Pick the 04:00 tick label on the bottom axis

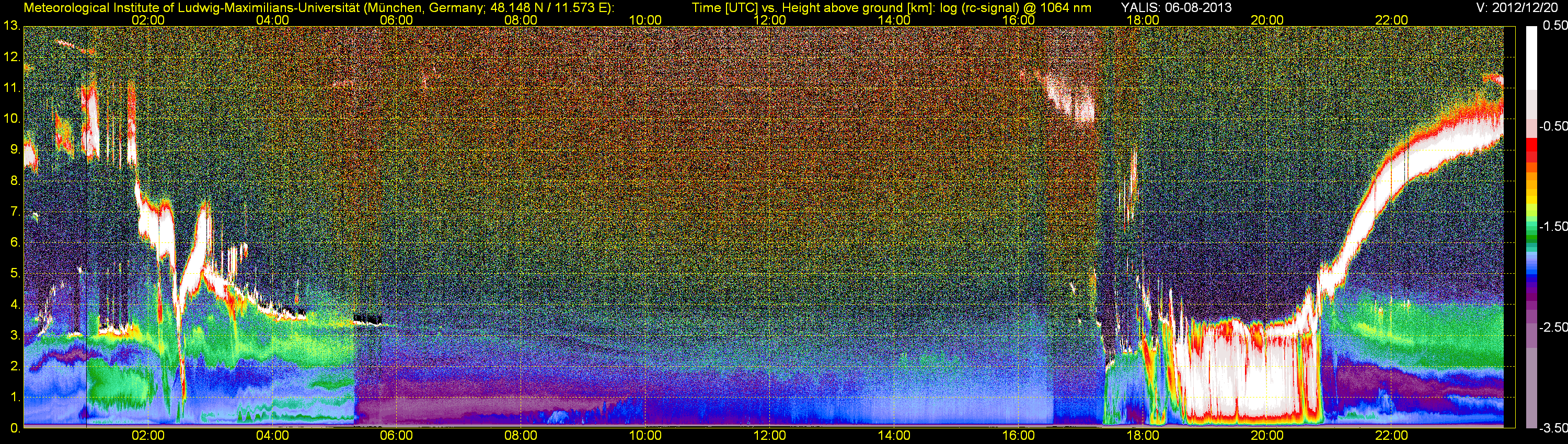click(x=272, y=436)
